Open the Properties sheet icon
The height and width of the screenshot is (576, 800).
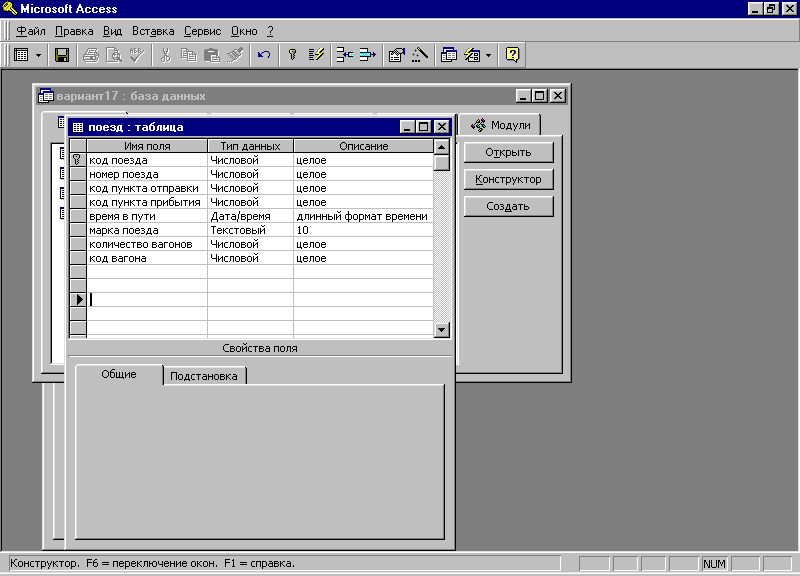click(396, 55)
